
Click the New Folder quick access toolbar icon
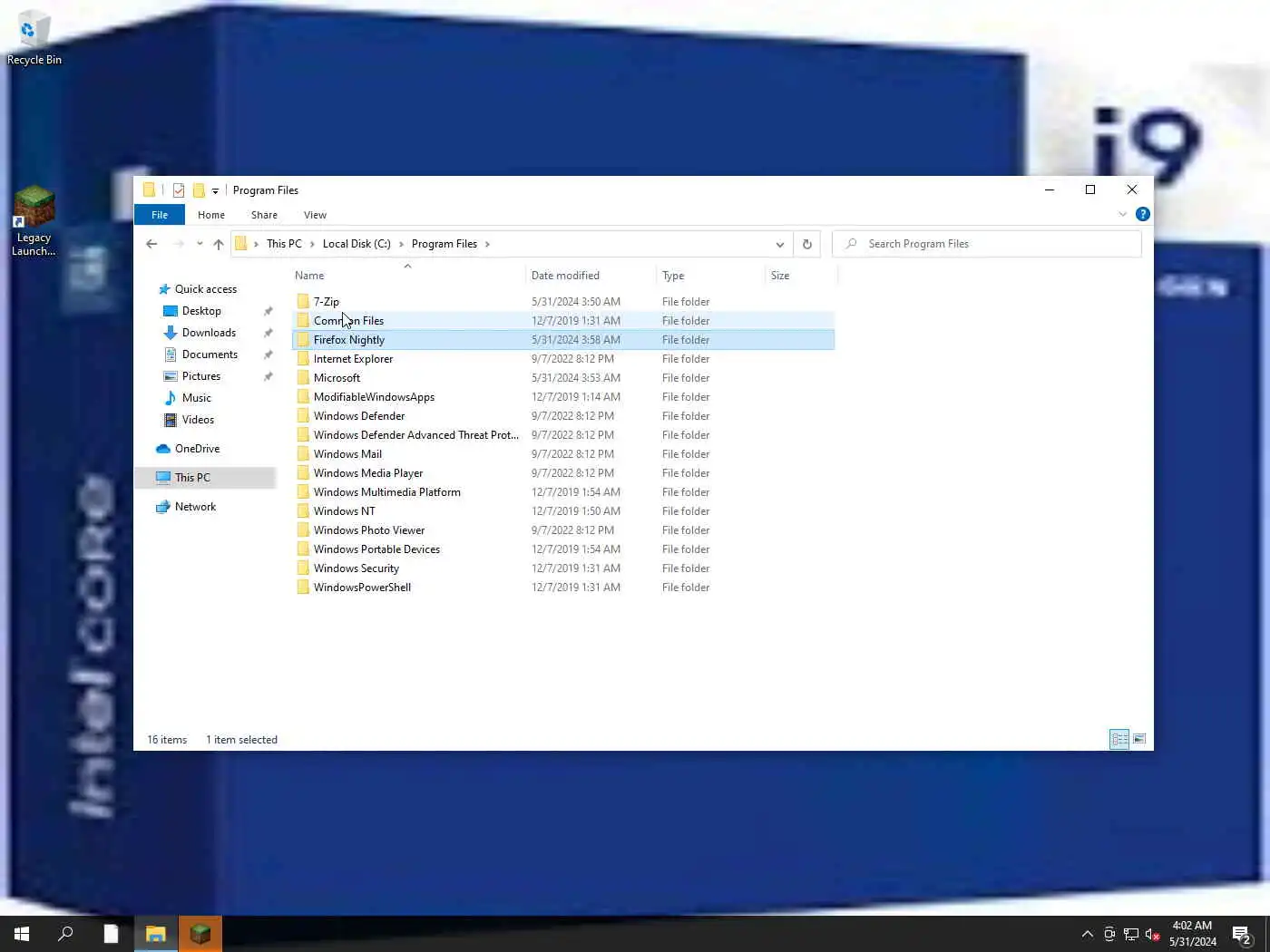coord(199,190)
